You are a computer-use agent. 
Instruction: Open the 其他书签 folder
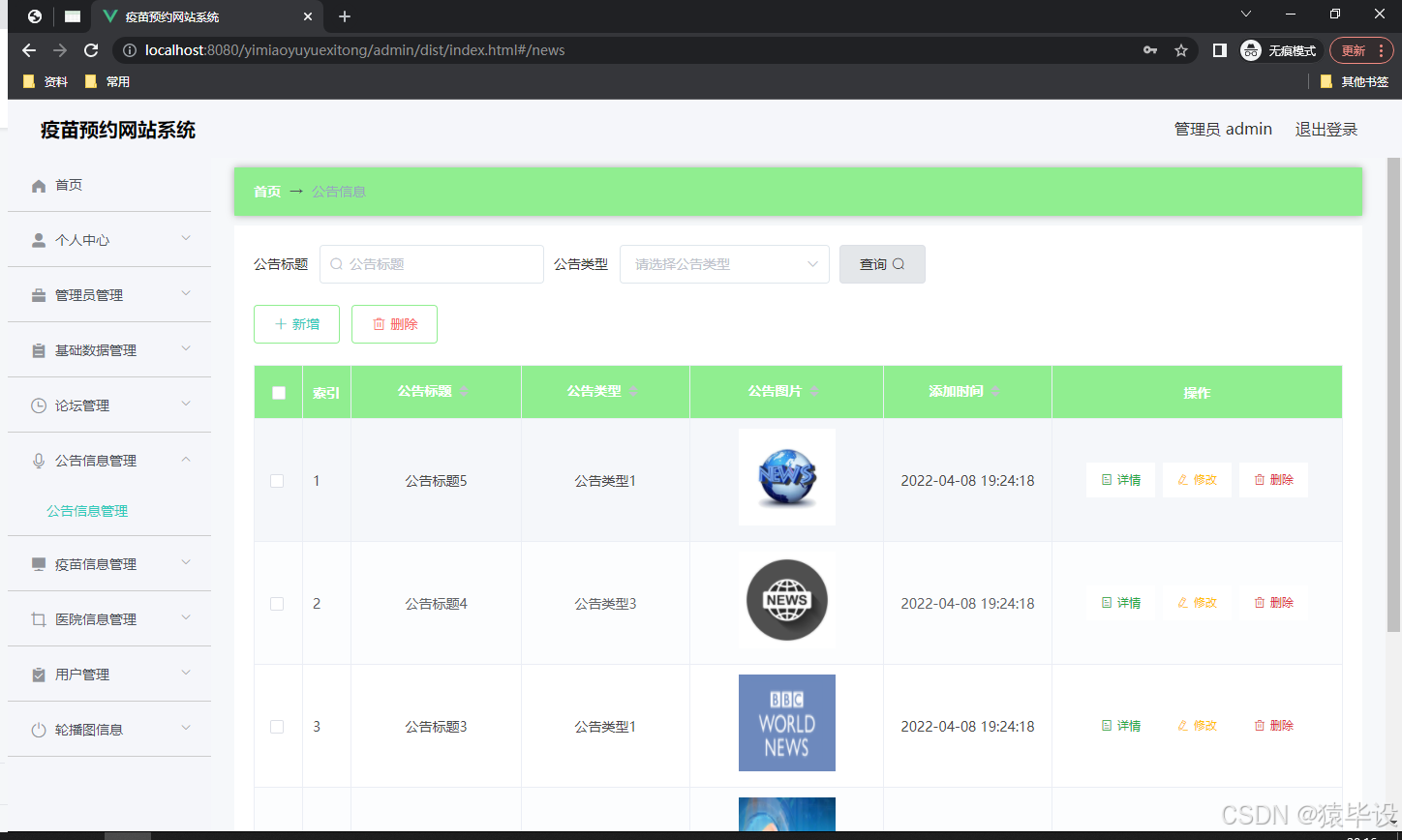[1355, 82]
